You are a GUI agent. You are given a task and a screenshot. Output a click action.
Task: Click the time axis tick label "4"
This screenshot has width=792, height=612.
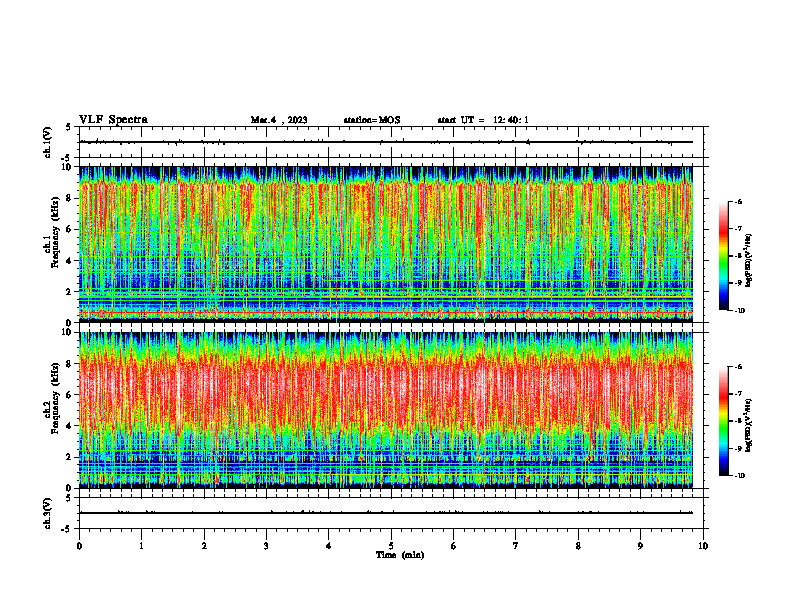(329, 546)
